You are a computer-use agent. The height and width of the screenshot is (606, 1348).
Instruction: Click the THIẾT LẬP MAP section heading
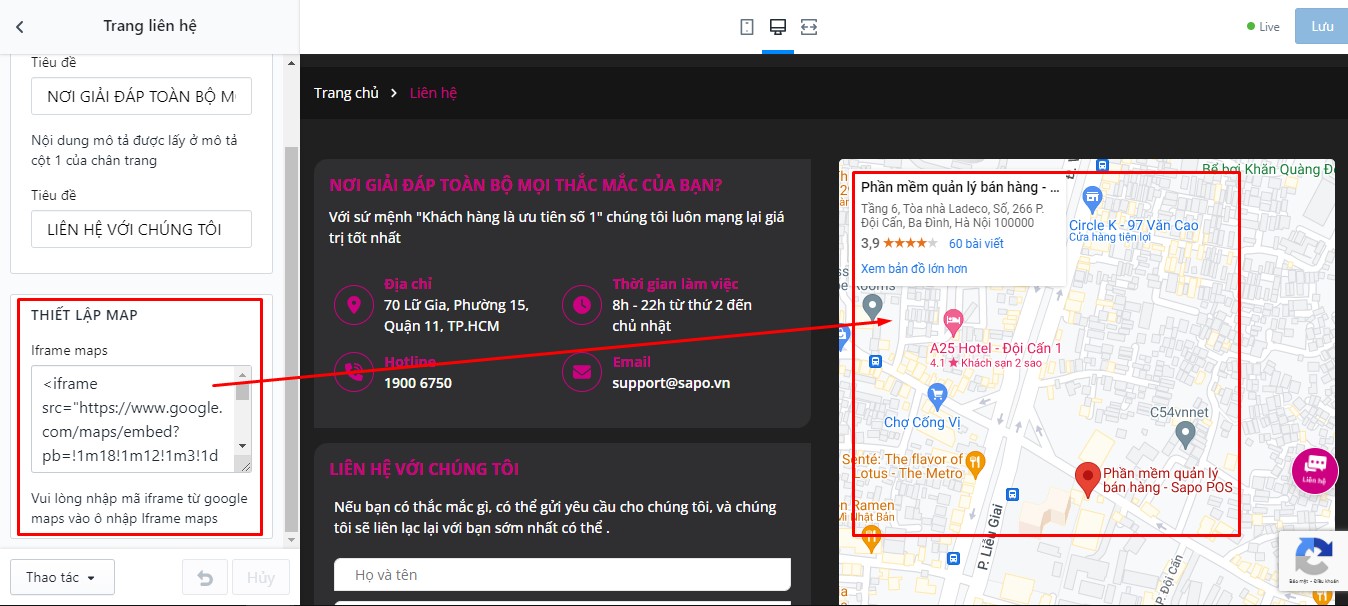(x=84, y=315)
